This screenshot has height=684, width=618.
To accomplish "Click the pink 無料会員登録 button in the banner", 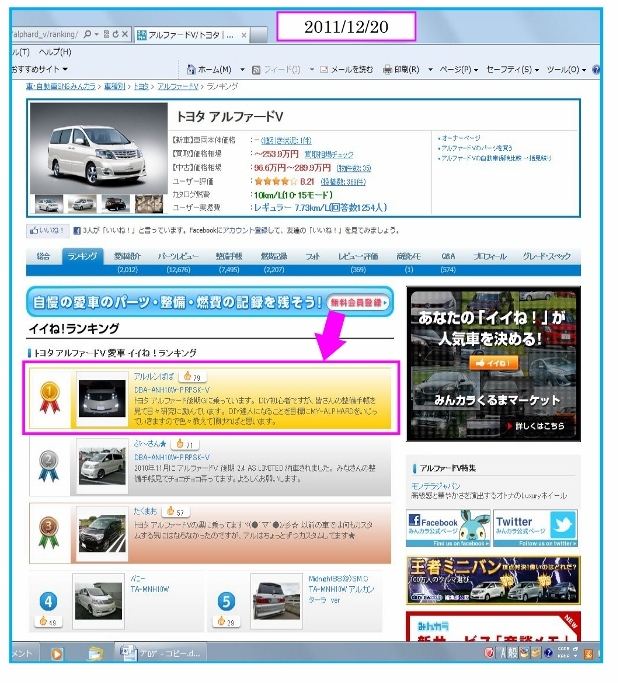I will click(x=358, y=302).
